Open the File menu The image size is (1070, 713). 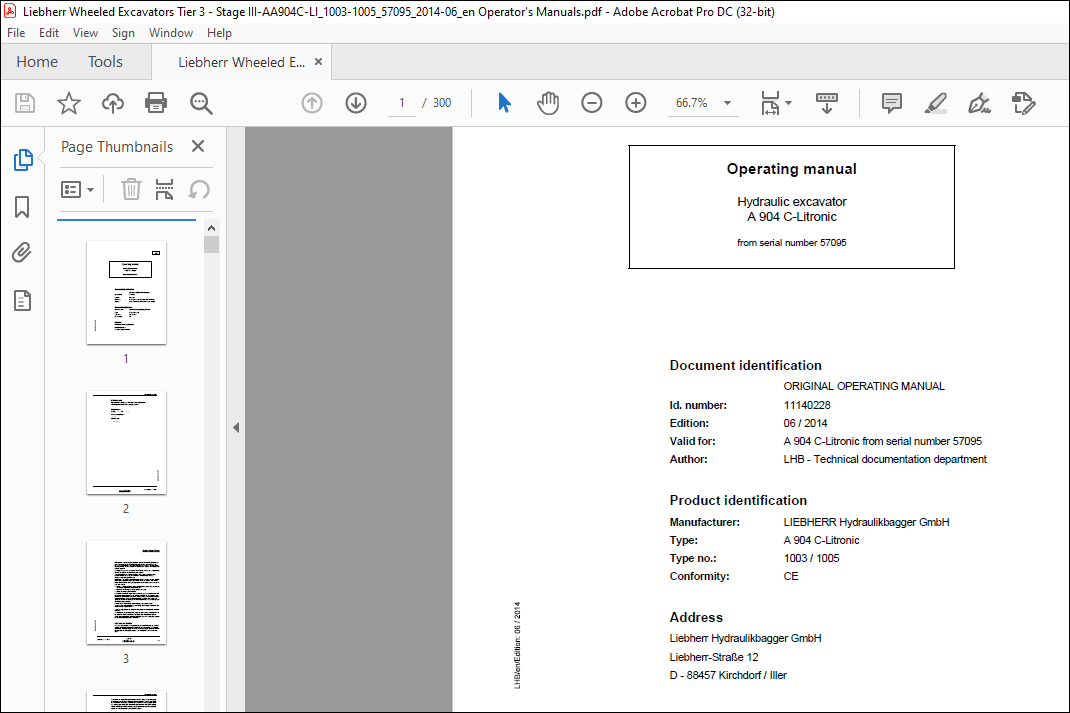(x=16, y=33)
